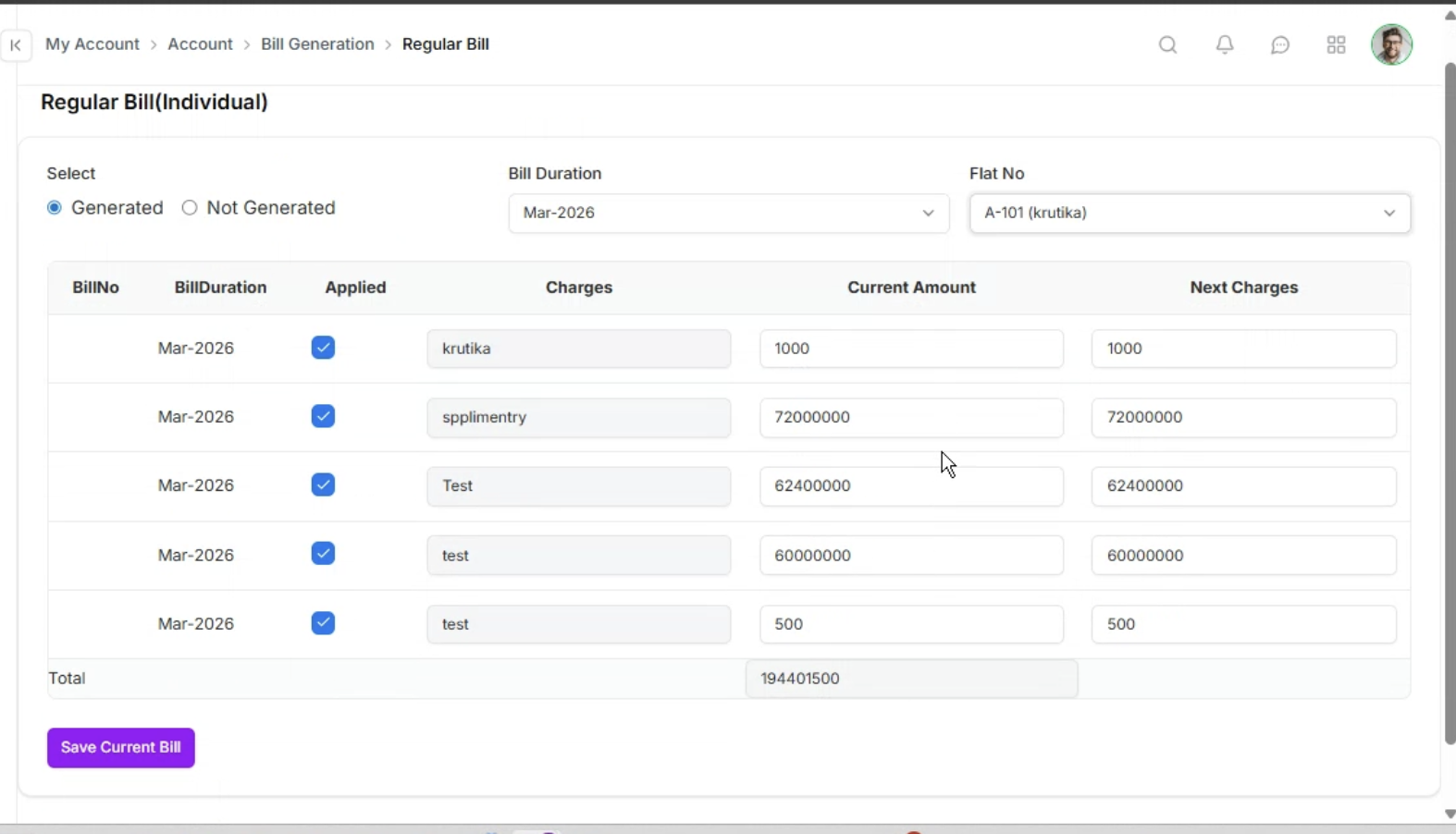
Task: Open the Bill Duration dropdown
Action: click(x=728, y=213)
